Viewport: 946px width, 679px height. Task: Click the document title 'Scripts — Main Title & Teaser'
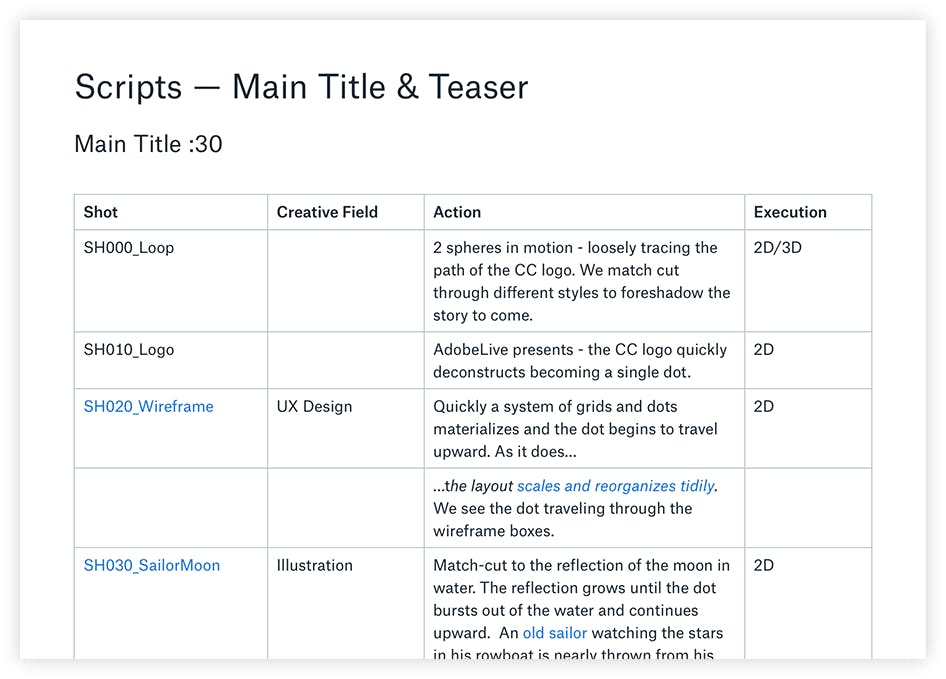pyautogui.click(x=301, y=87)
